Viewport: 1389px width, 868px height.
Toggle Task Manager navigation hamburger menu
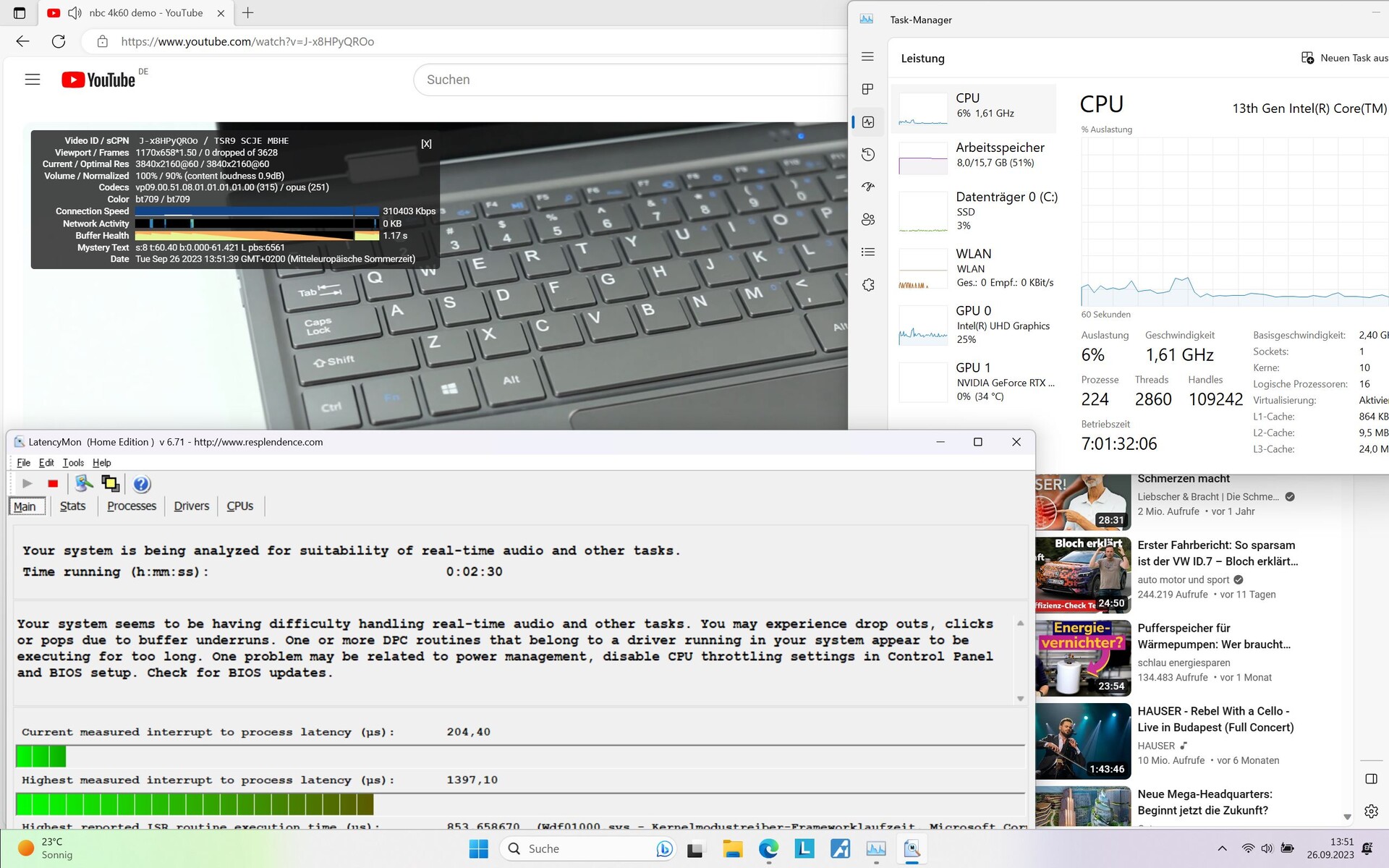(x=868, y=56)
